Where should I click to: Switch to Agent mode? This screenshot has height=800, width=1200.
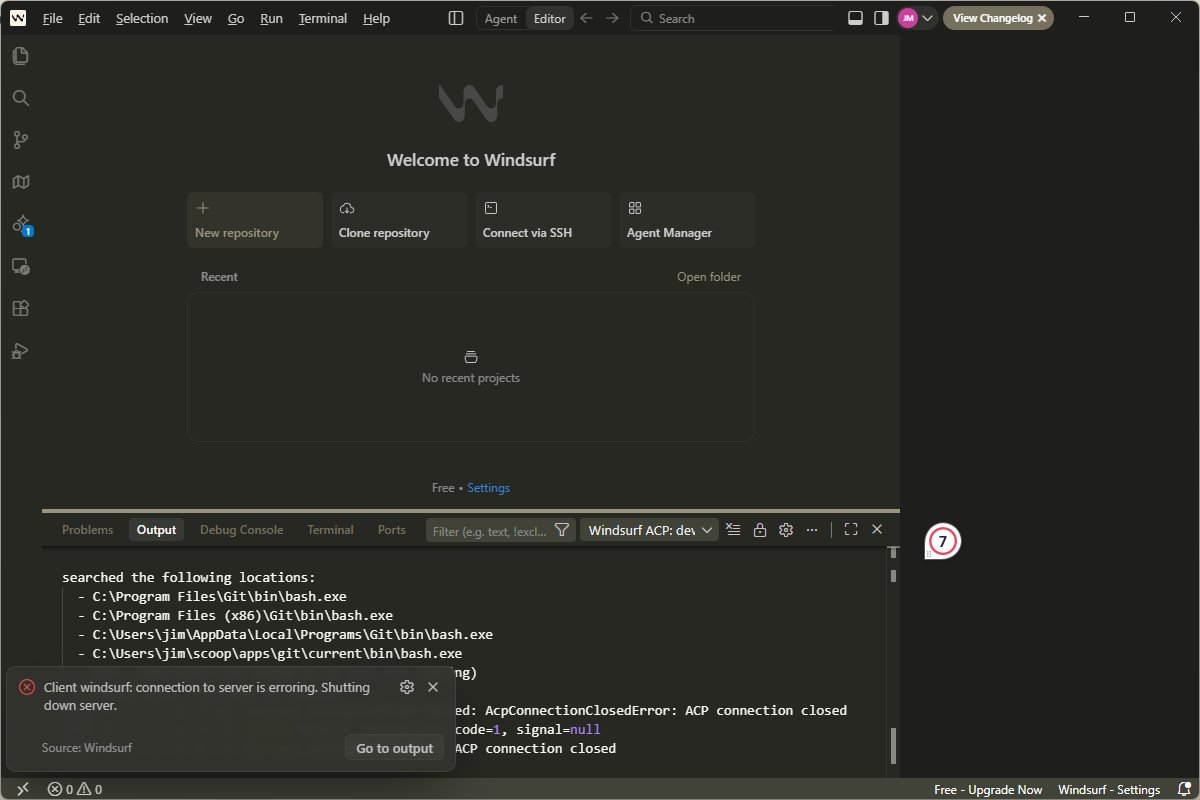click(501, 18)
